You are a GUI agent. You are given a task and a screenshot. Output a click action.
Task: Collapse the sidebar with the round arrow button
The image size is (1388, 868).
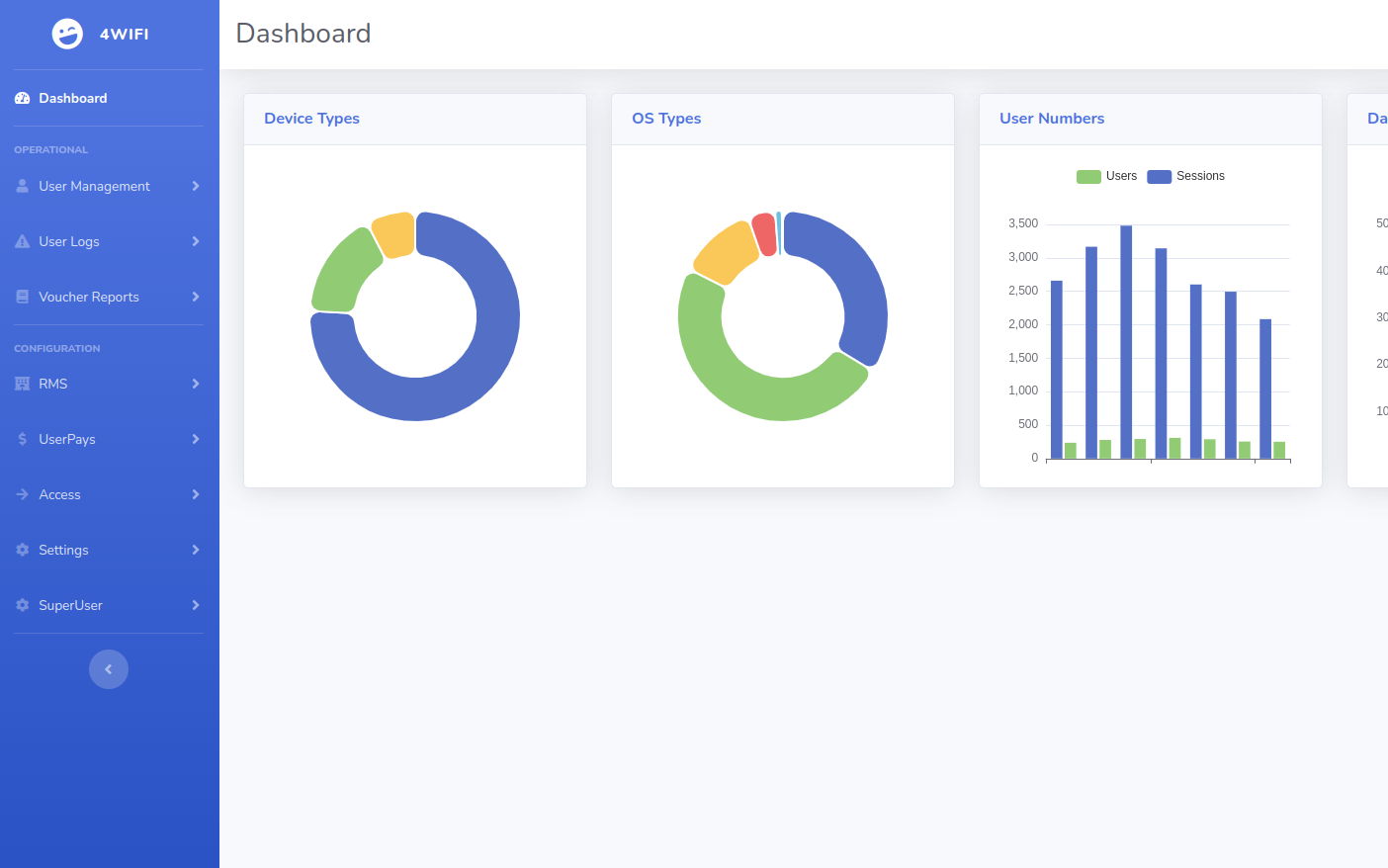click(x=109, y=669)
